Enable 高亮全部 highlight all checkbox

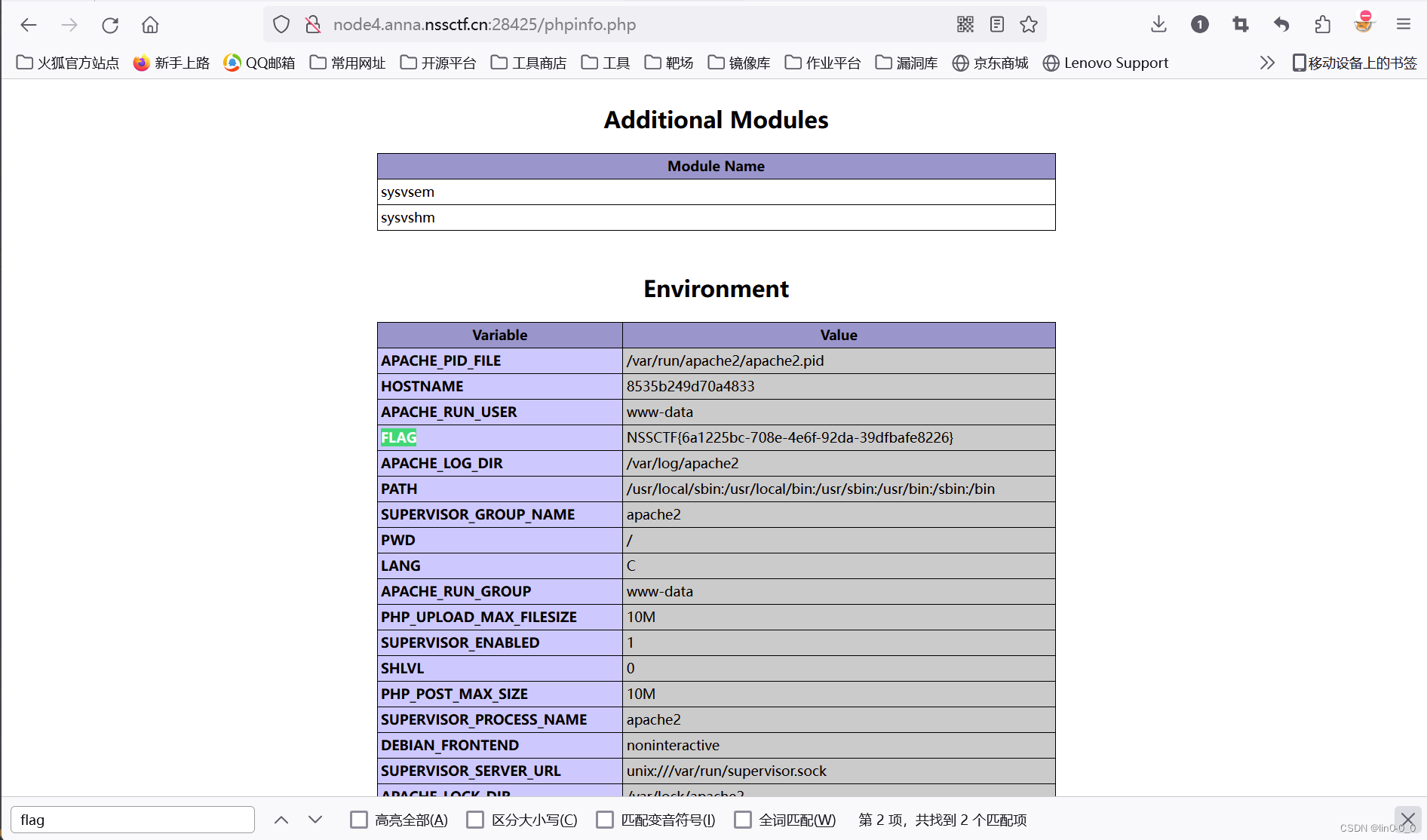coord(359,820)
